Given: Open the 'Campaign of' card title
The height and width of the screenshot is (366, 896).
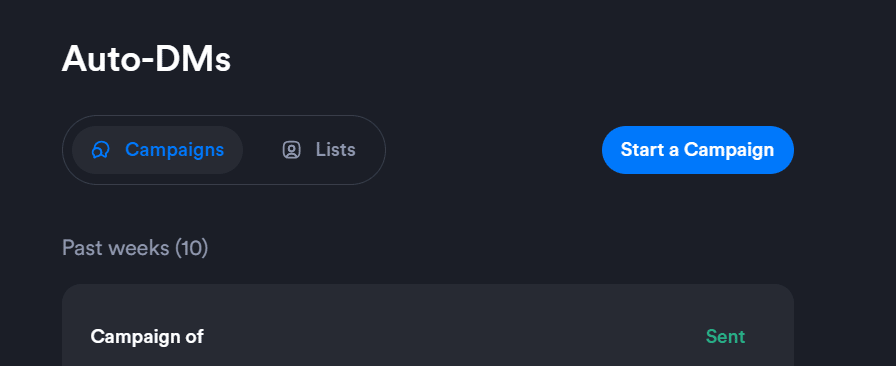Looking at the screenshot, I should [147, 336].
